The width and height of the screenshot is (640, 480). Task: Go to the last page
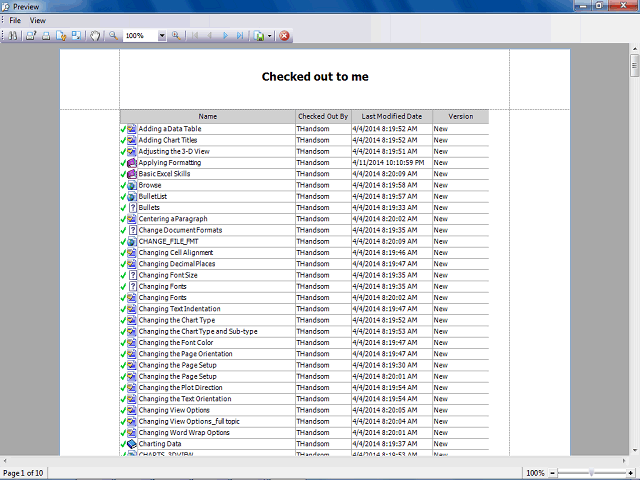point(240,36)
